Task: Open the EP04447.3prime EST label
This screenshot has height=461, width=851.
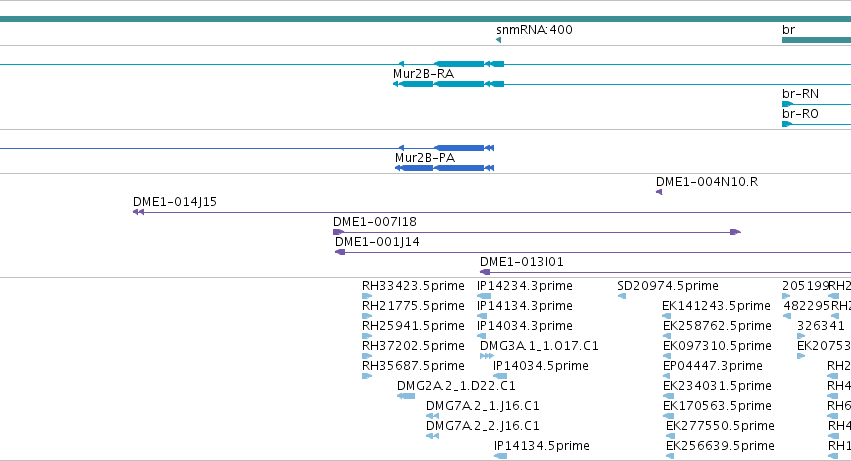Action: [x=713, y=366]
